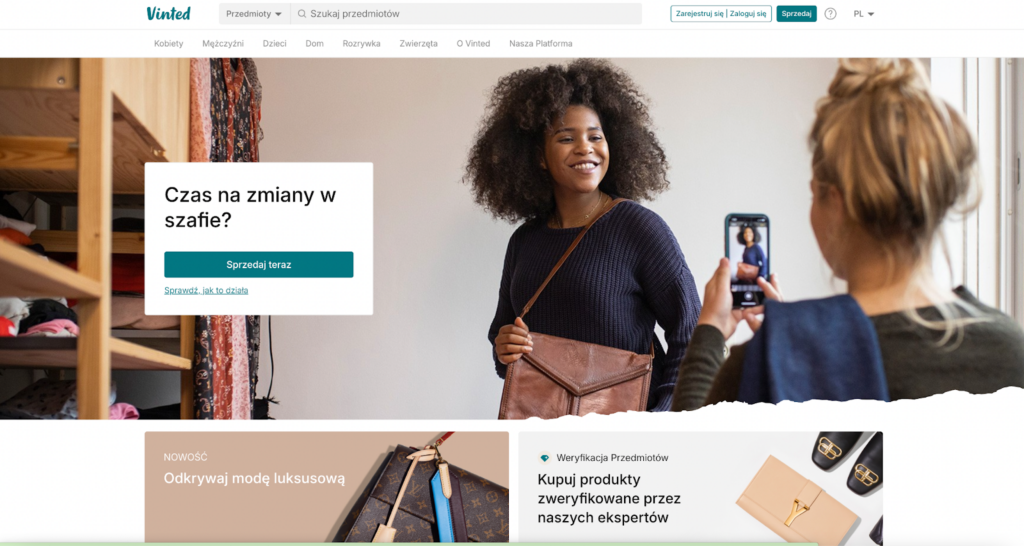The height and width of the screenshot is (546, 1024).
Task: Select the Dom category
Action: (x=314, y=44)
